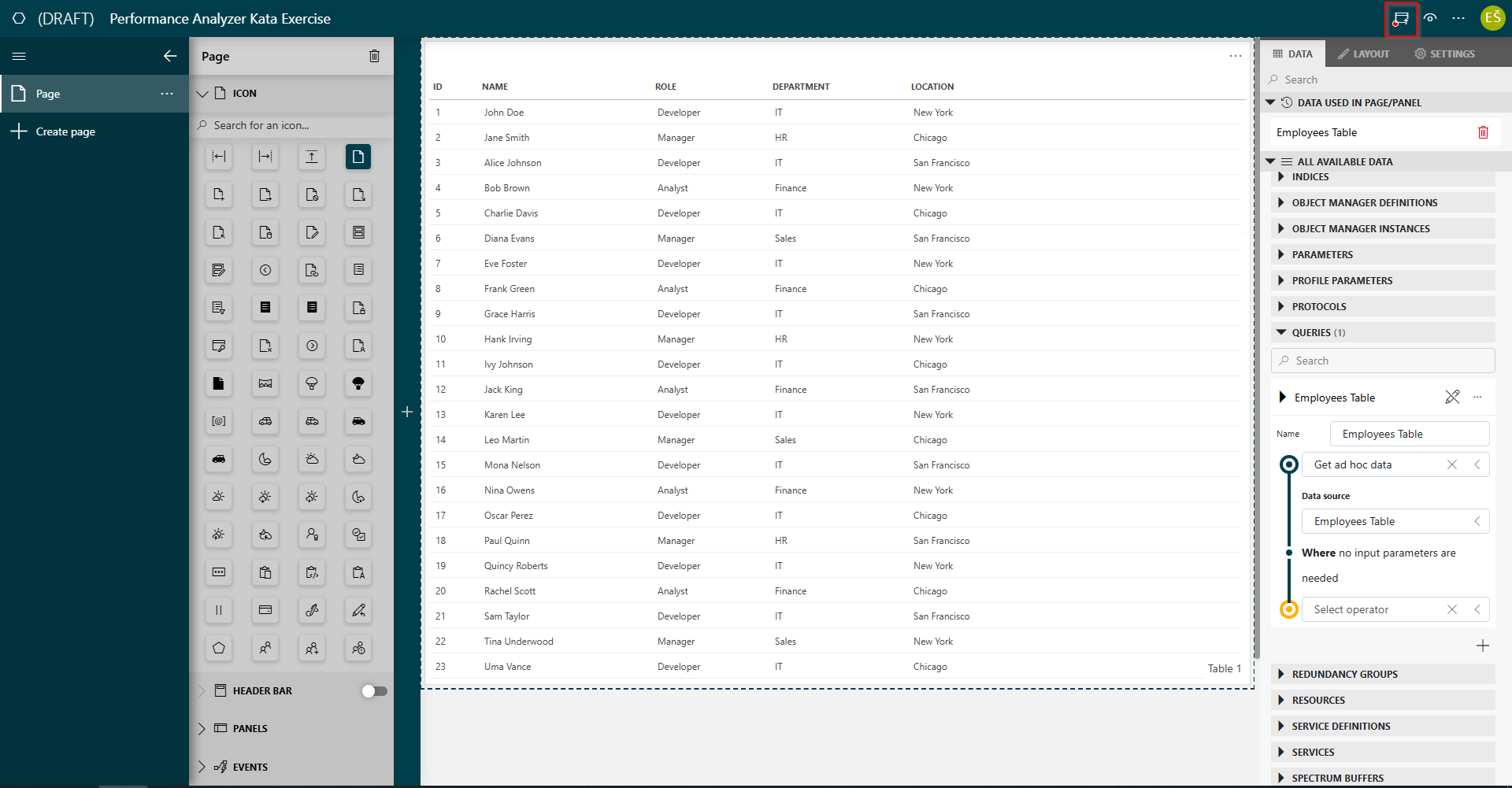This screenshot has width=1512, height=788.
Task: Click the preview eye icon in header
Action: [1430, 18]
